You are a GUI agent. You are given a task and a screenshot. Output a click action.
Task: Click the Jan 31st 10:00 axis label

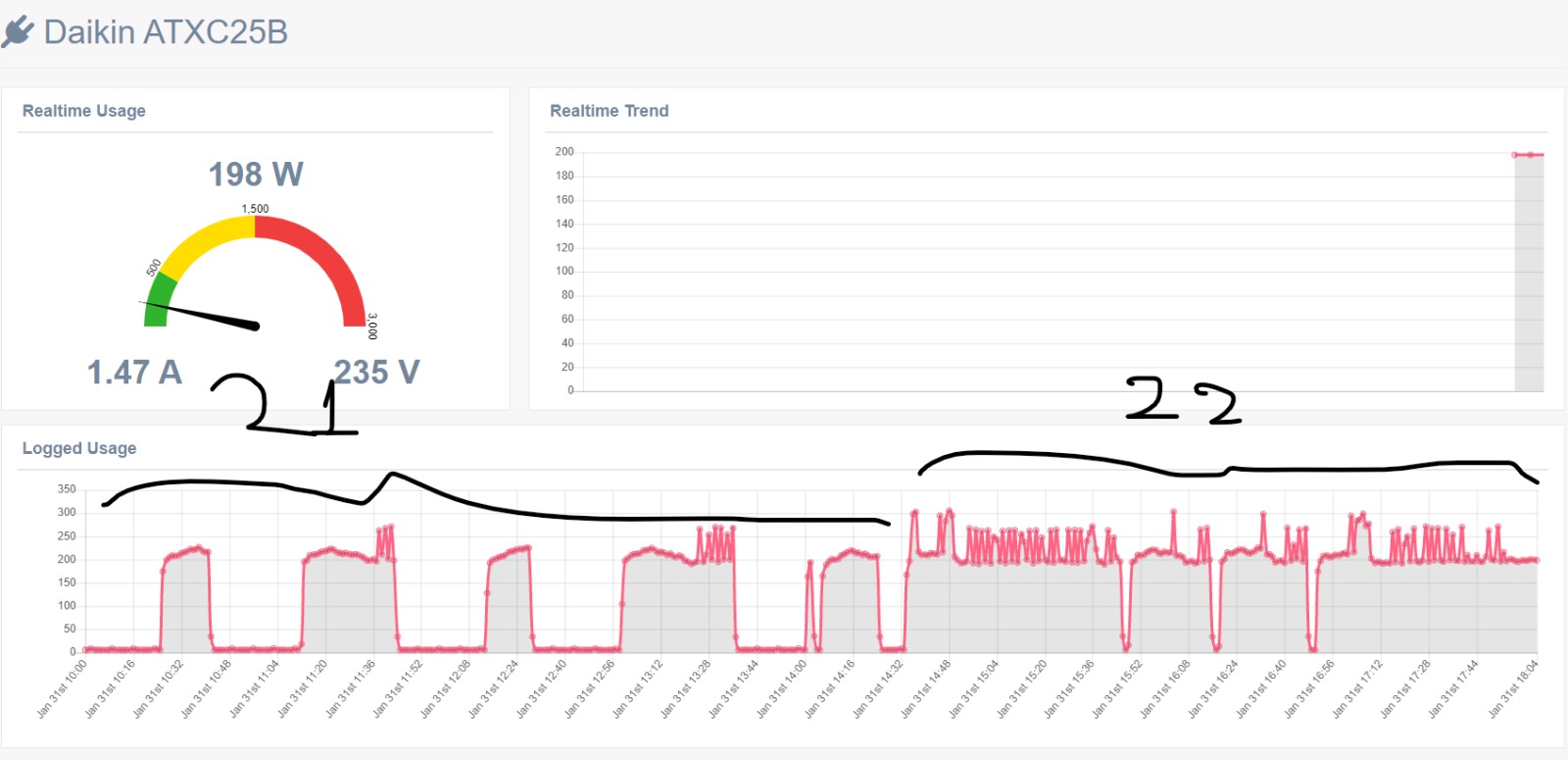(62, 688)
